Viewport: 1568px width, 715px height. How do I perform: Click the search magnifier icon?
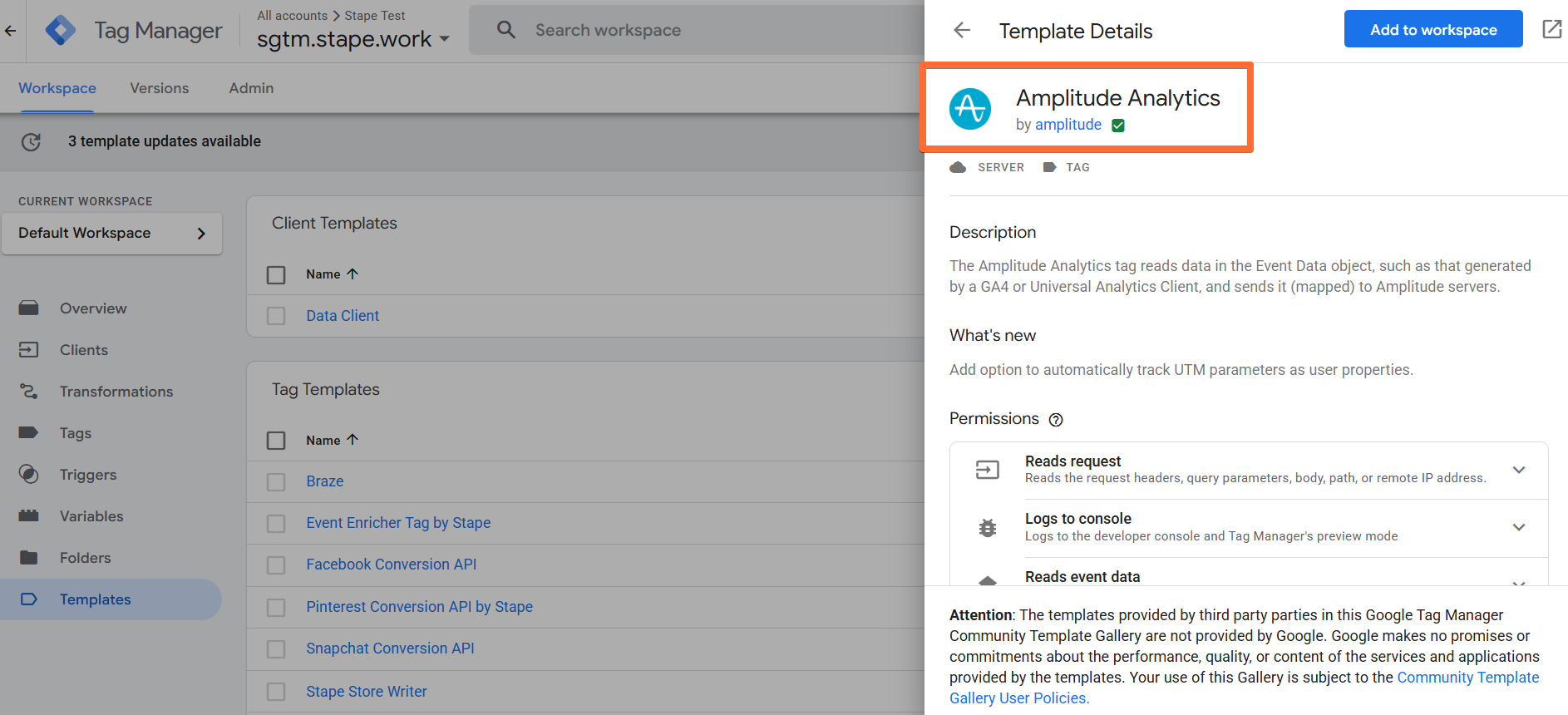coord(505,30)
